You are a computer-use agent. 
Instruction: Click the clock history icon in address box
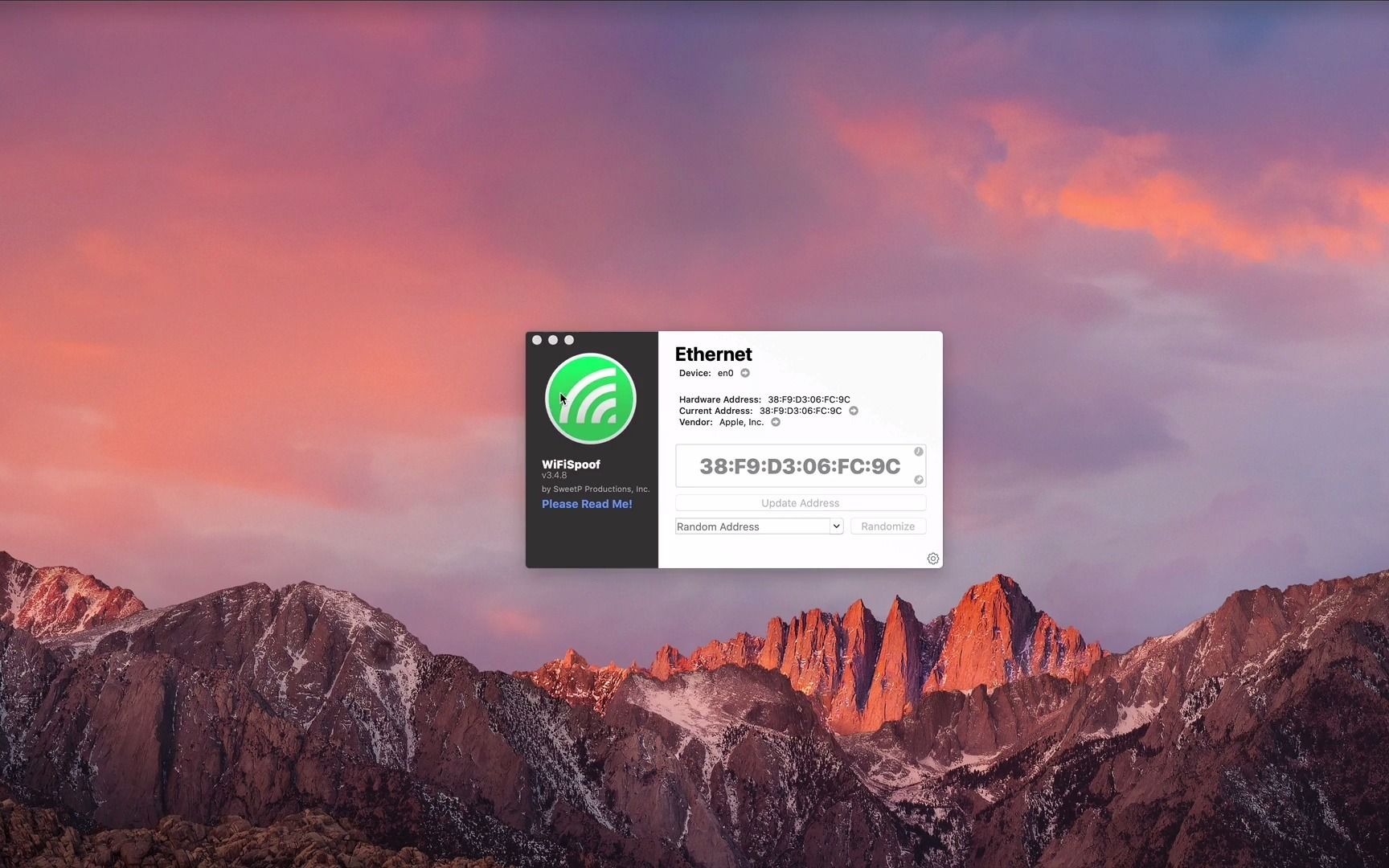pyautogui.click(x=919, y=452)
